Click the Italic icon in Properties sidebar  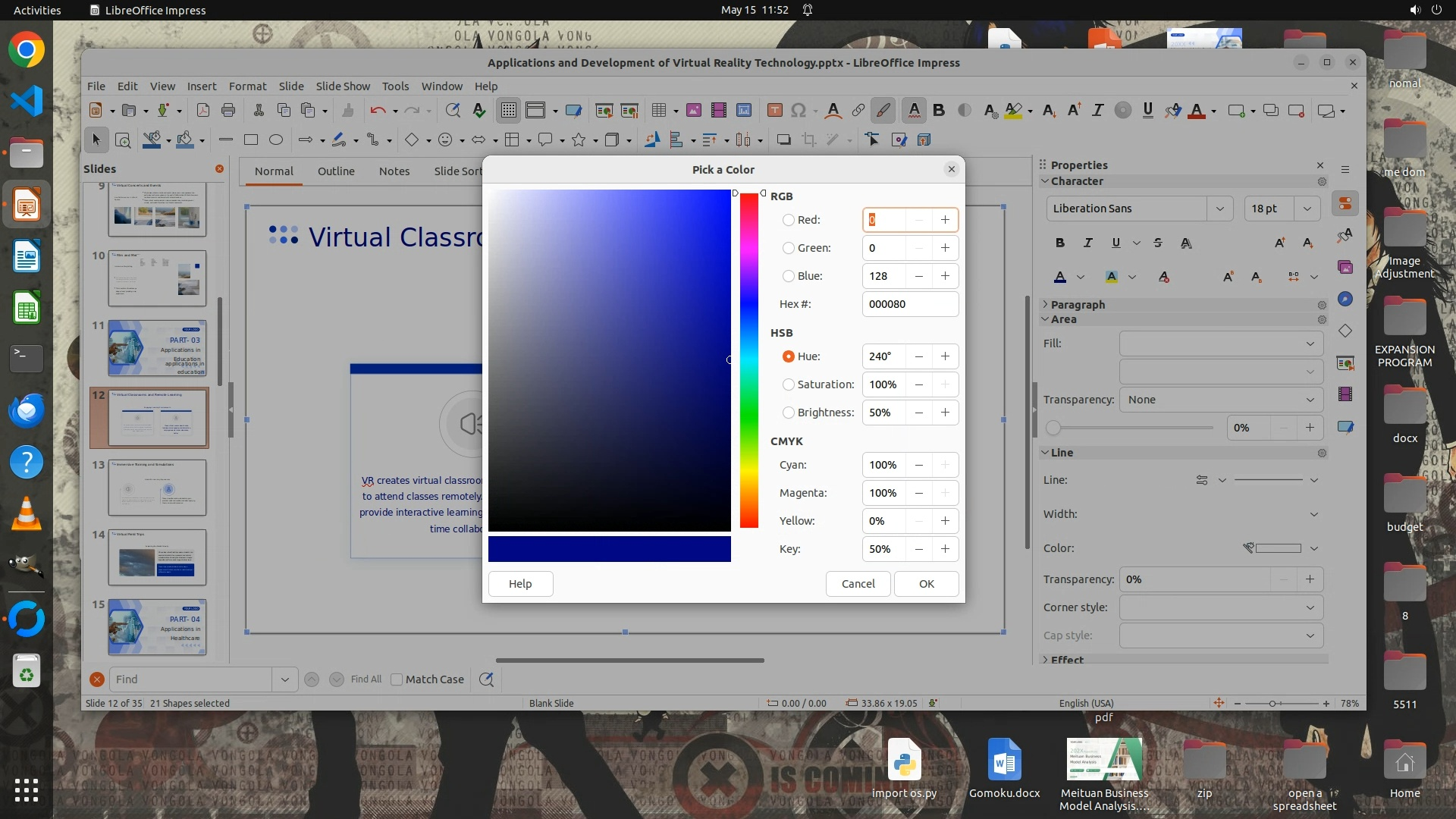pyautogui.click(x=1087, y=243)
